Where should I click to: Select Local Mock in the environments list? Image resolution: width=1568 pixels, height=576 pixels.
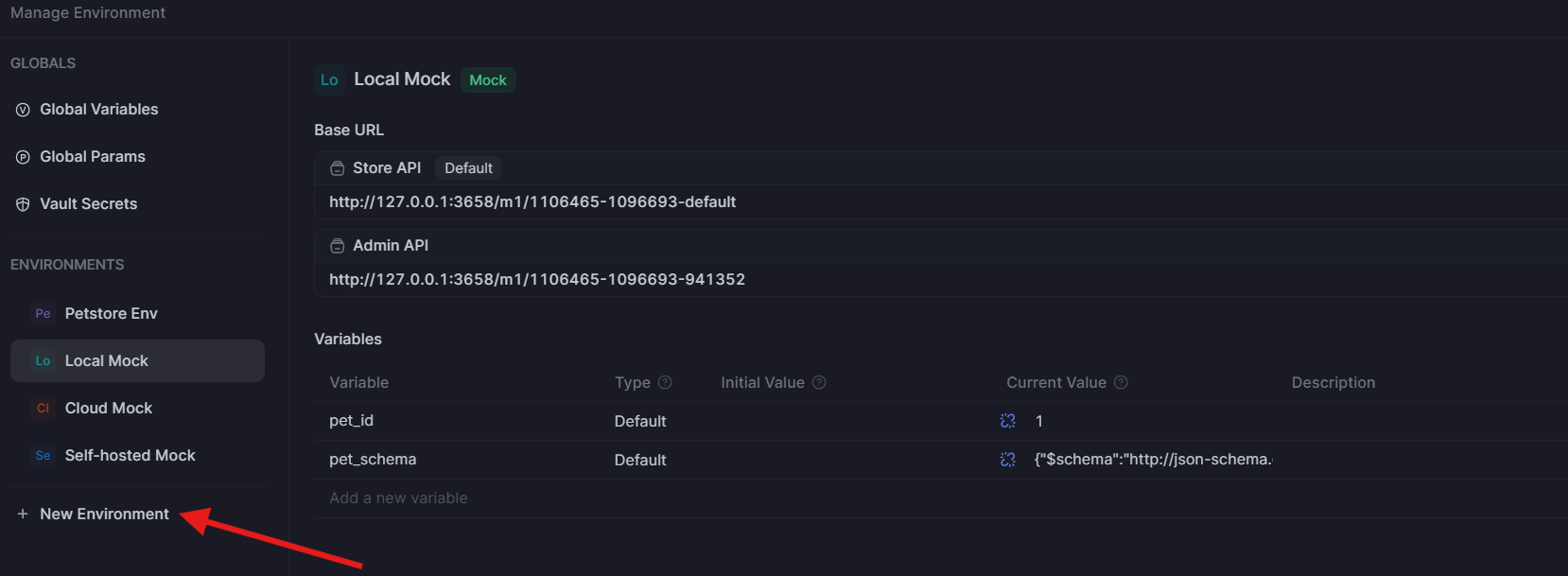137,361
